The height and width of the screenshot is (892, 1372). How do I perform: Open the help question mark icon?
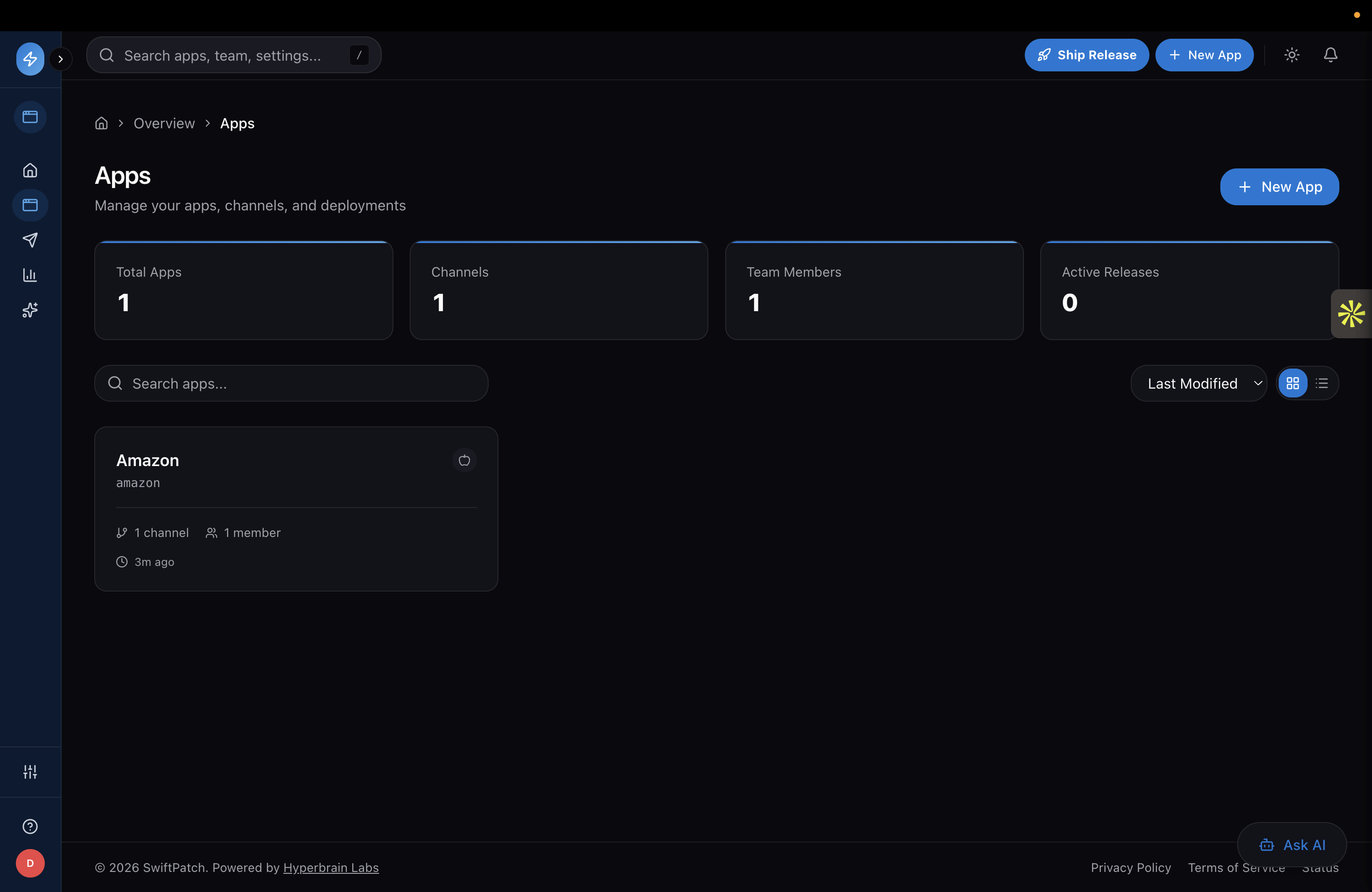click(30, 826)
